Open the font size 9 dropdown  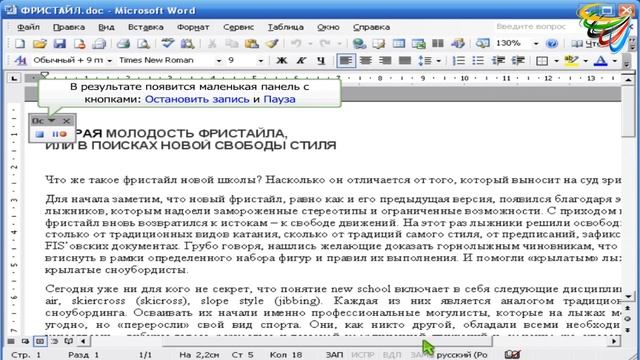tap(260, 61)
